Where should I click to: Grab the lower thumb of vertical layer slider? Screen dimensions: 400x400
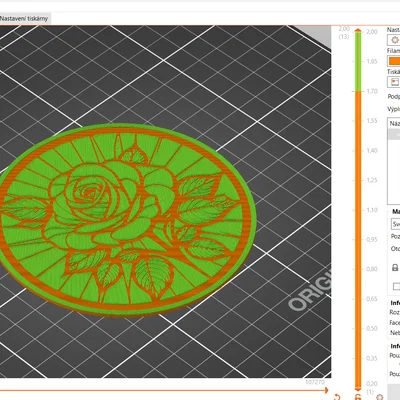tap(358, 389)
